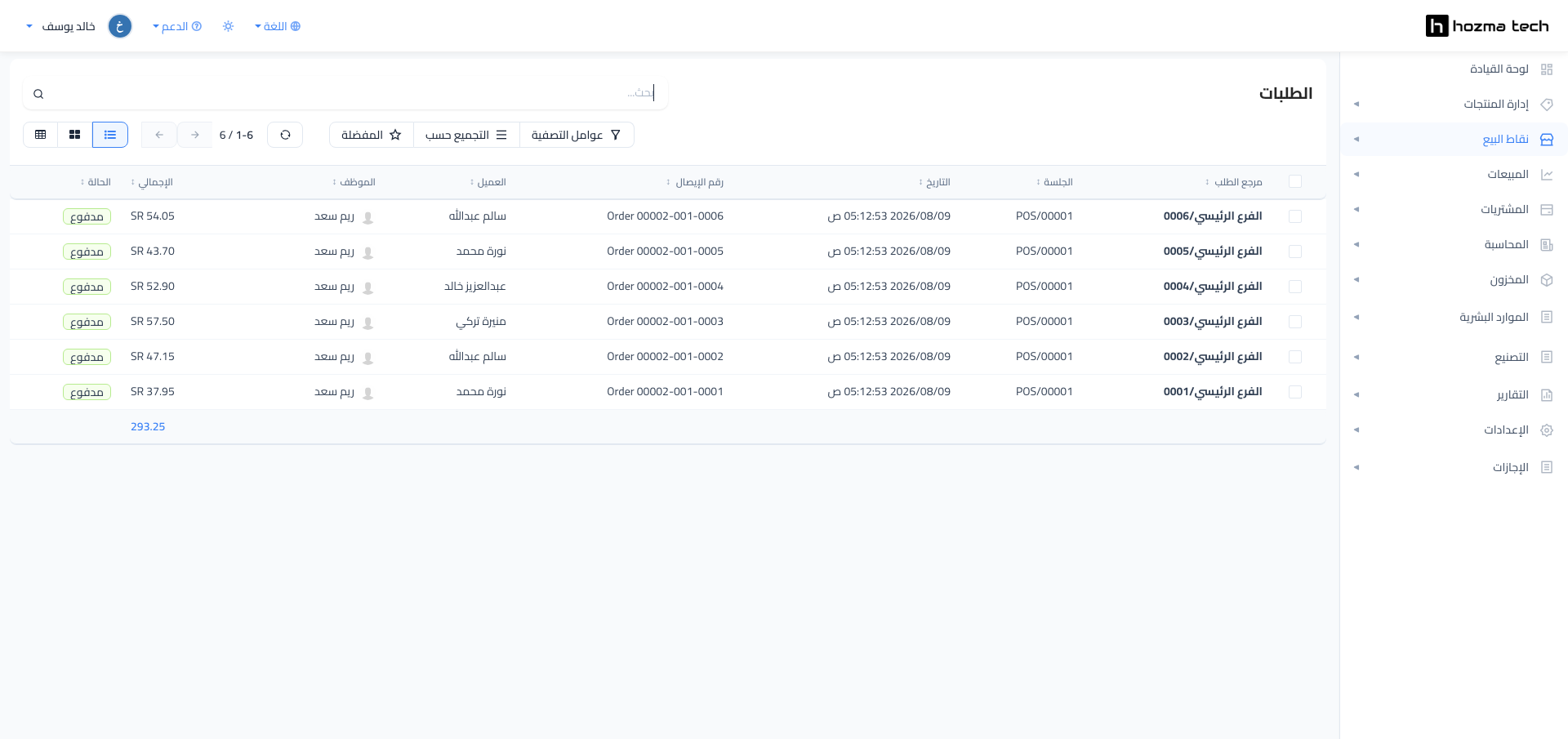Screen dimensions: 1568x739
Task: Click Order 00002-001-0003 receipt number
Action: click(665, 322)
